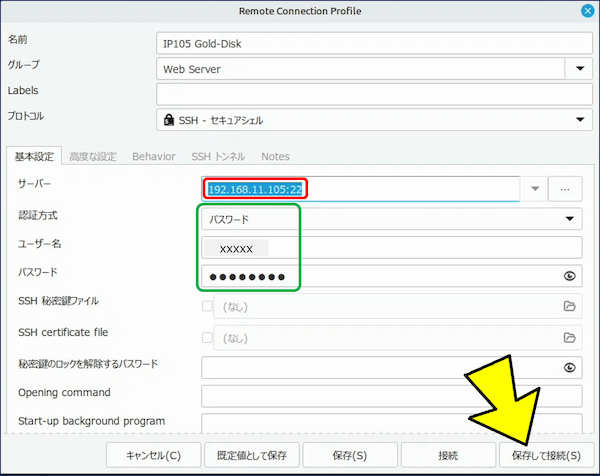The height and width of the screenshot is (476, 600).
Task: Click the profile name field IP105 Gold-Disk
Action: [x=374, y=43]
